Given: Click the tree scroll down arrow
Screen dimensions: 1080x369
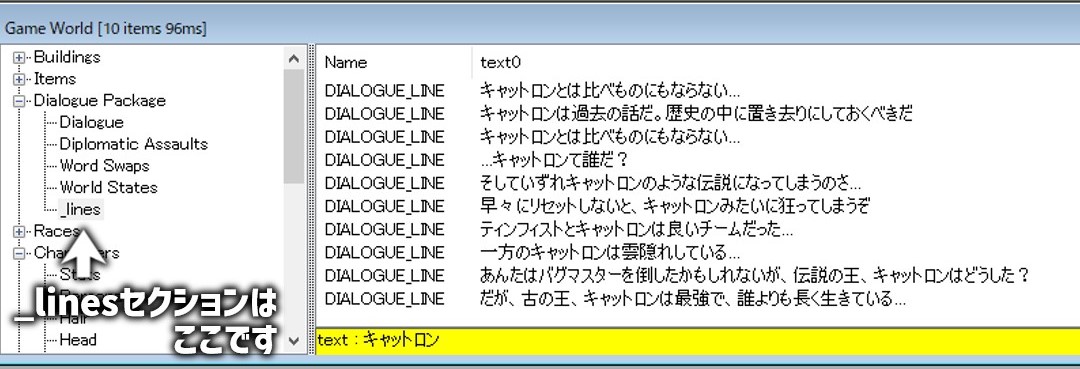Looking at the screenshot, I should 294,340.
